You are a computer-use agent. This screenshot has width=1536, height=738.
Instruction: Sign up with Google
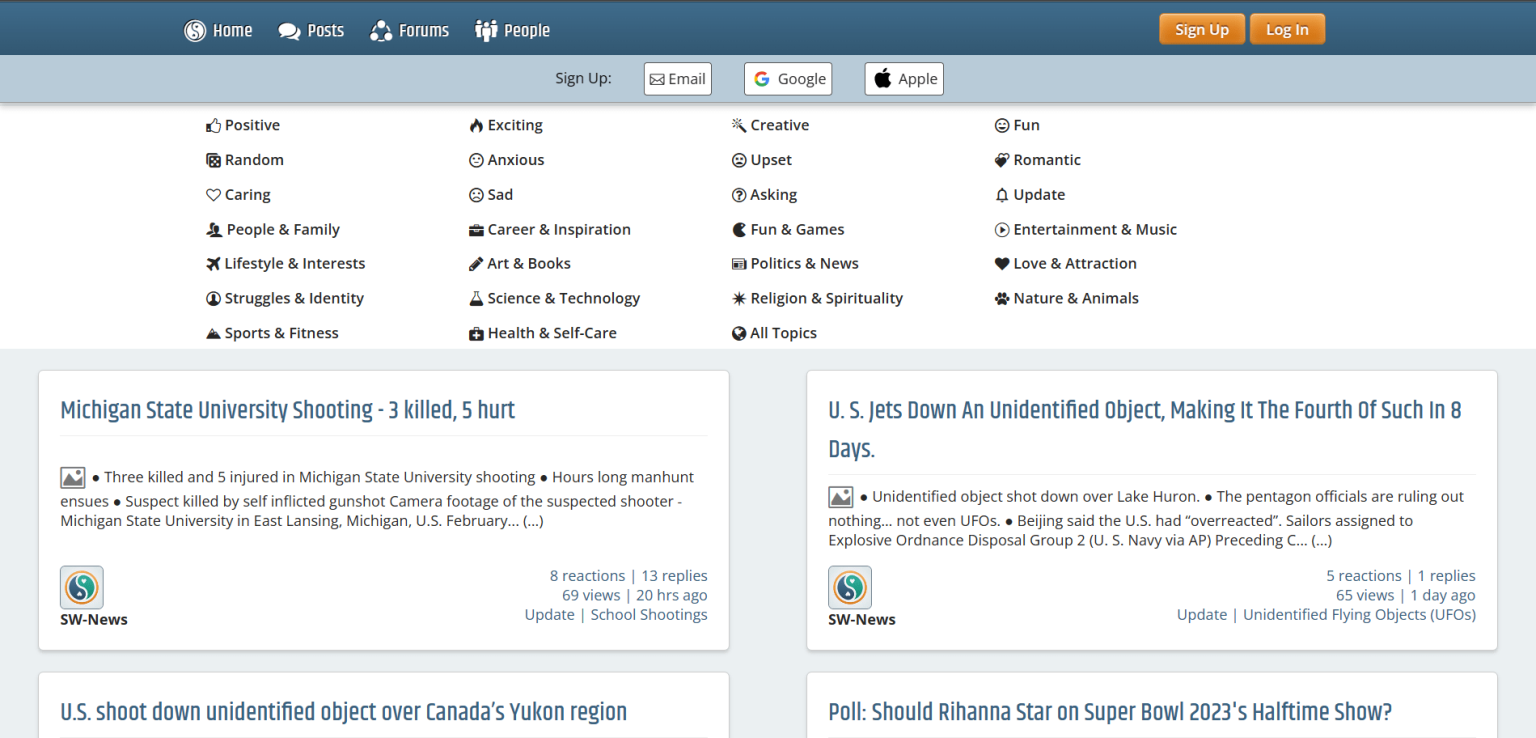[788, 78]
